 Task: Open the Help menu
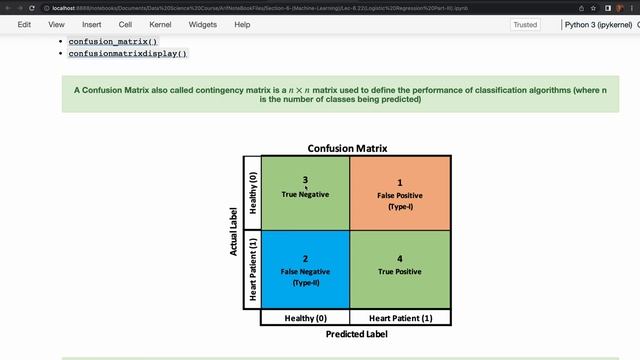(242, 24)
